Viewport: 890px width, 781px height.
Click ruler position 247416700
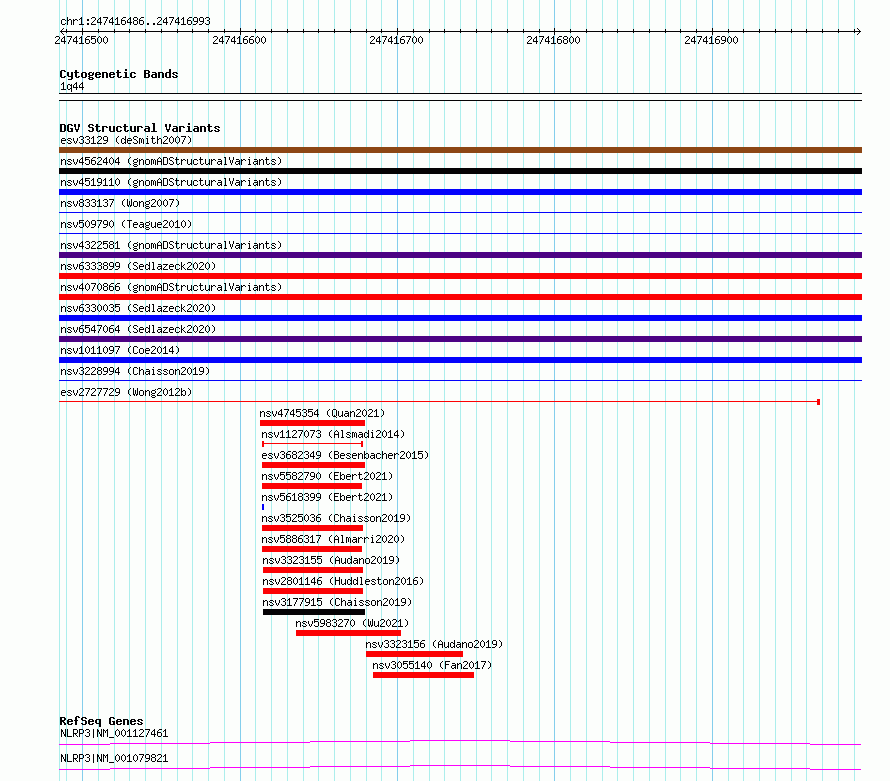click(396, 40)
